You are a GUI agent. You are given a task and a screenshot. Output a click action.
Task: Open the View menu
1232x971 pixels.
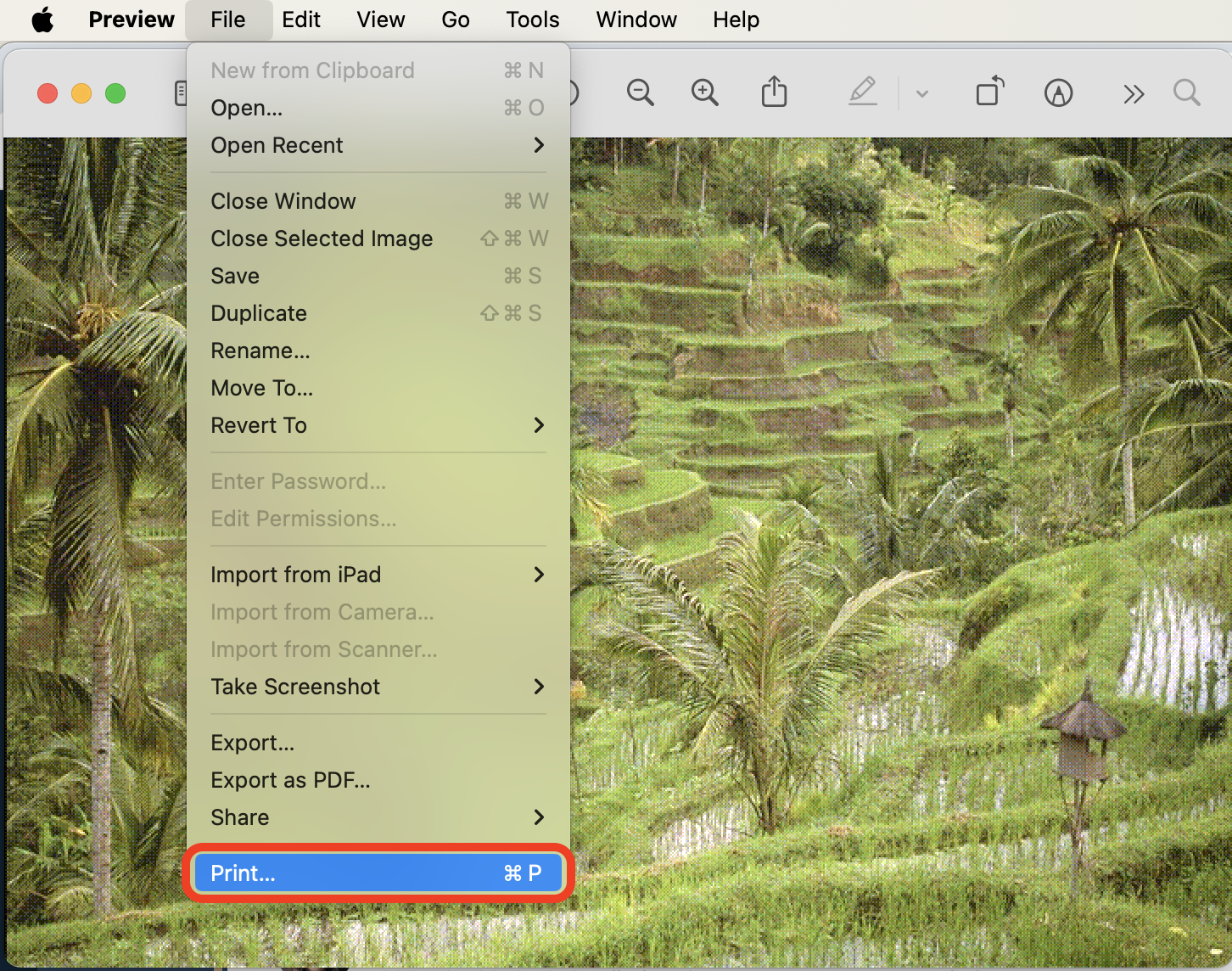tap(380, 19)
